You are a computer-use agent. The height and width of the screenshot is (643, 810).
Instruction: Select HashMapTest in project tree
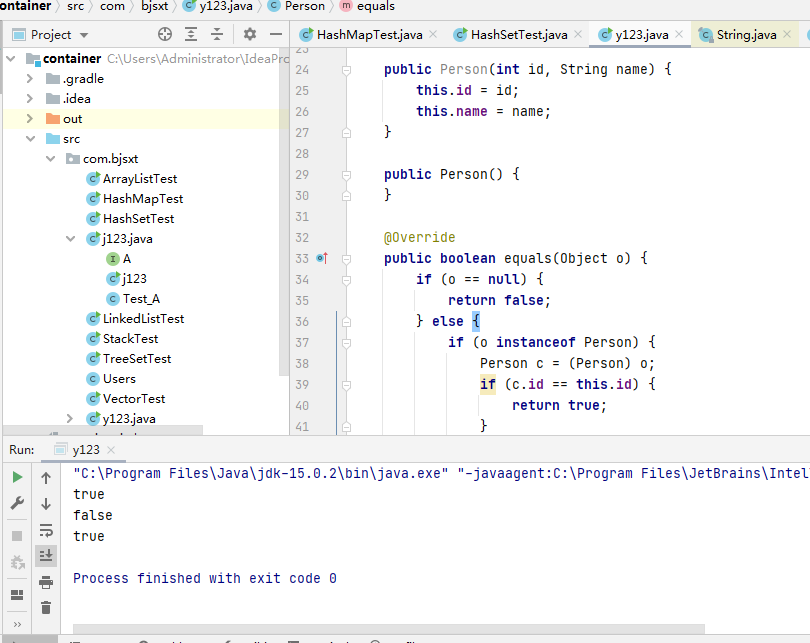(135, 199)
